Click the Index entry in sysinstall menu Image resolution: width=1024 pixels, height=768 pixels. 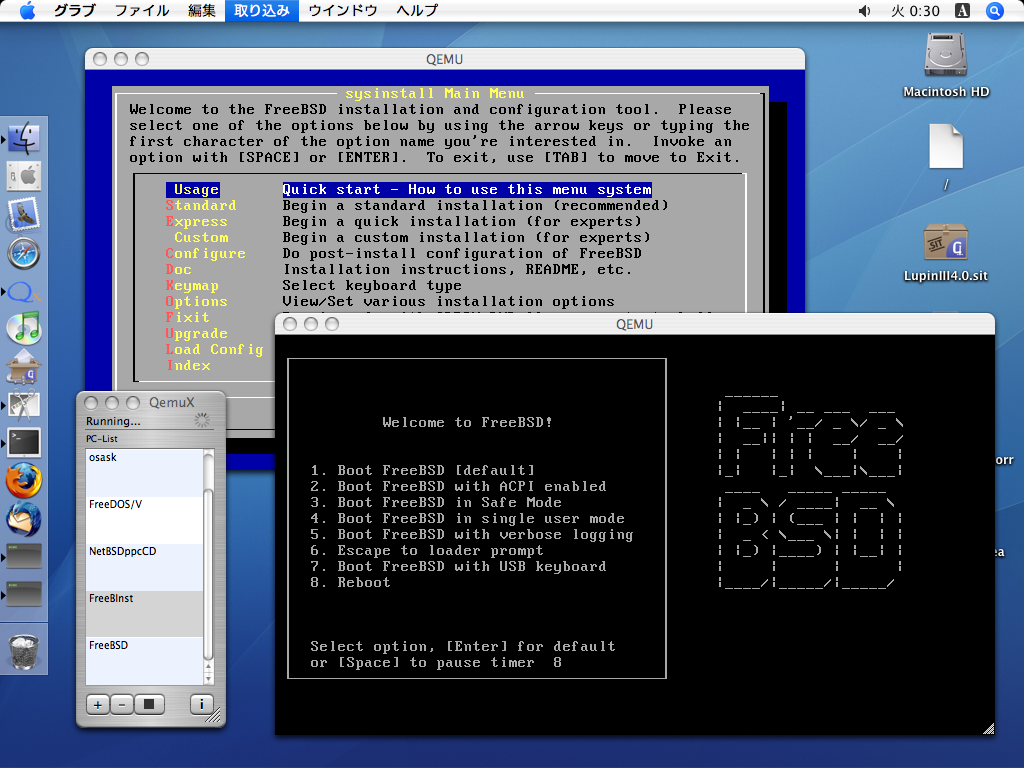[188, 366]
